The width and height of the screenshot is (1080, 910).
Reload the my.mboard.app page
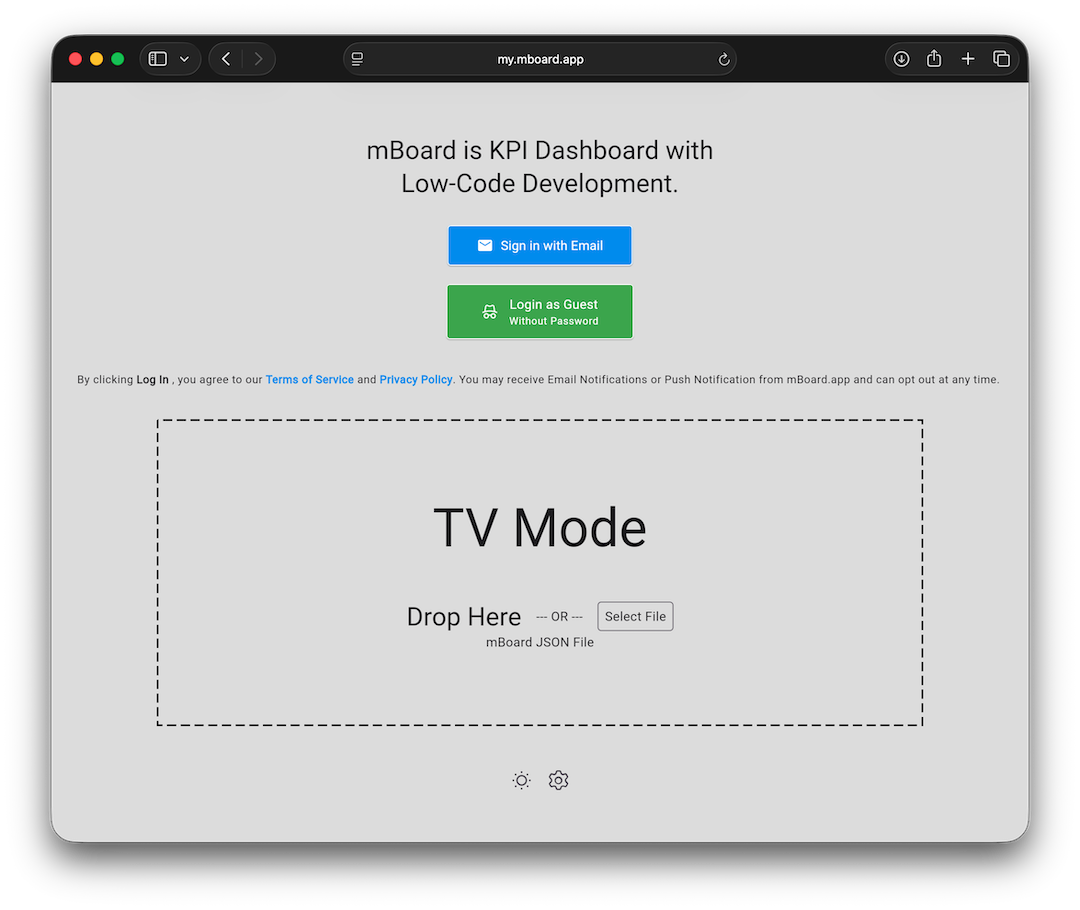click(x=723, y=59)
